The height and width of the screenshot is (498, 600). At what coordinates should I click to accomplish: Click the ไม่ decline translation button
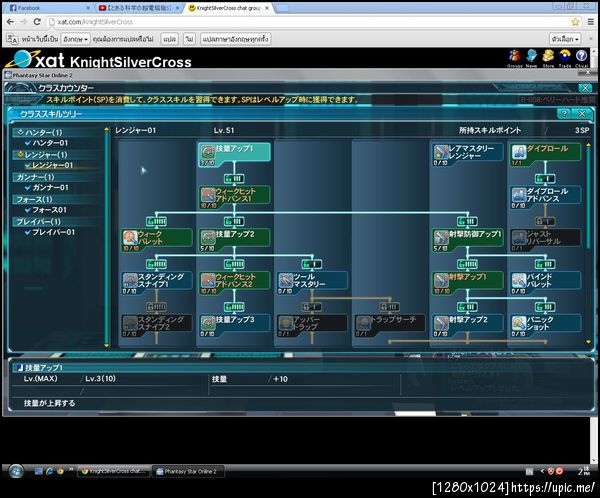(189, 39)
